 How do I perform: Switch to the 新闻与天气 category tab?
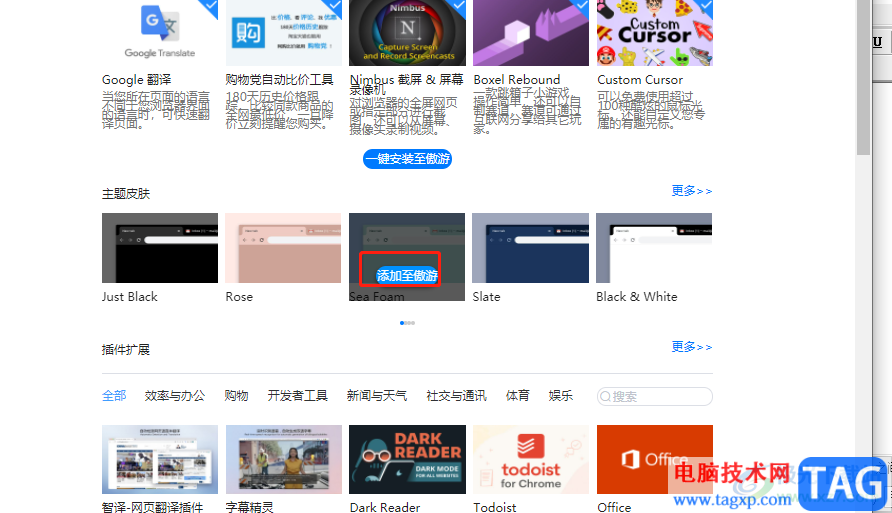pyautogui.click(x=377, y=396)
